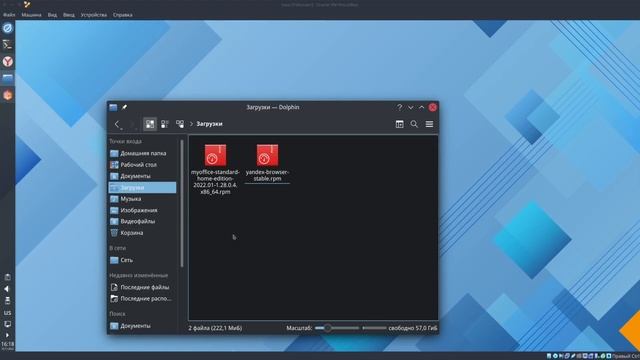This screenshot has height=360, width=640.
Task: Pin Dolphin window on all desktops
Action: [x=124, y=107]
